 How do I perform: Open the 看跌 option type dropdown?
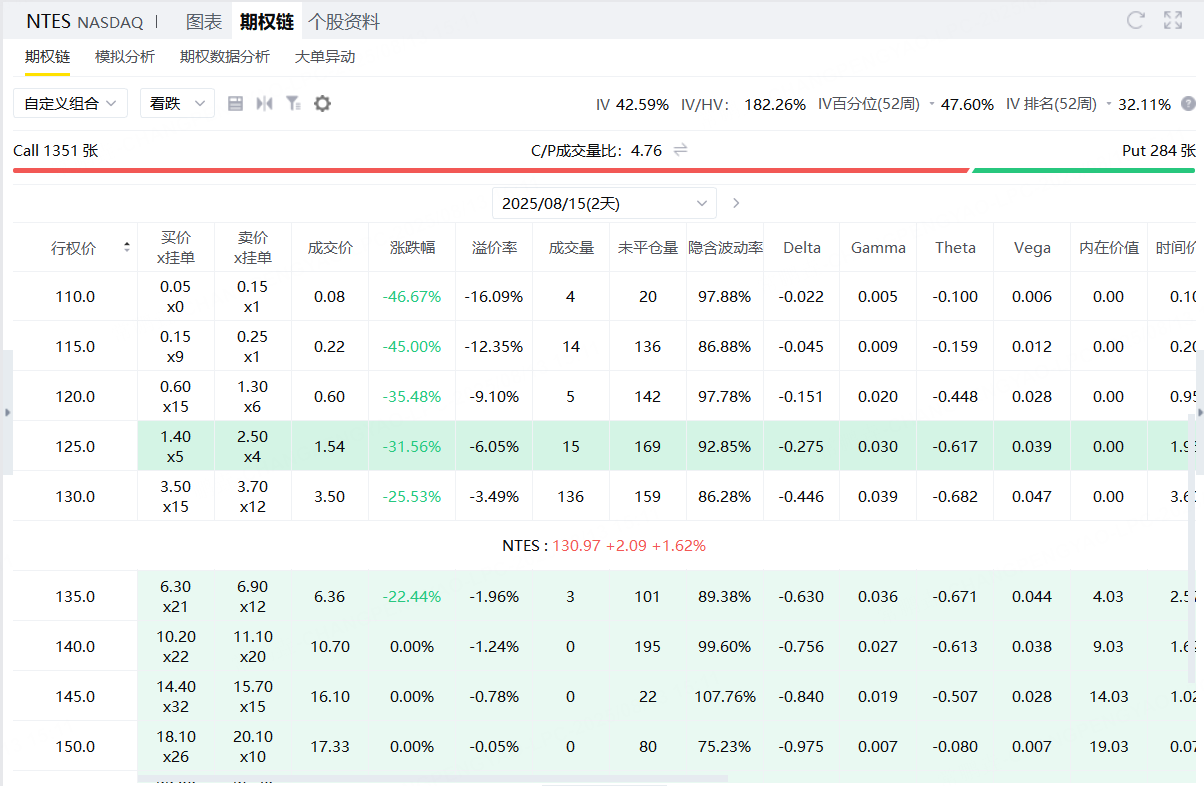tap(177, 103)
